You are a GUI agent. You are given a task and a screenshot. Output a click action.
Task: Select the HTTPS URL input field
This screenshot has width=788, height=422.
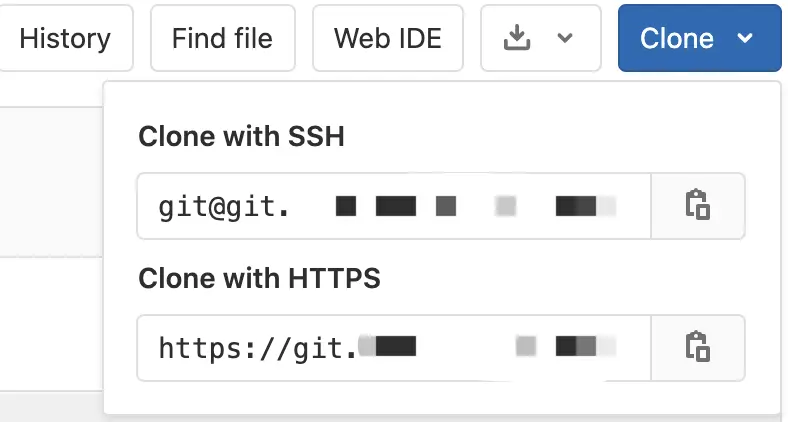coord(394,347)
